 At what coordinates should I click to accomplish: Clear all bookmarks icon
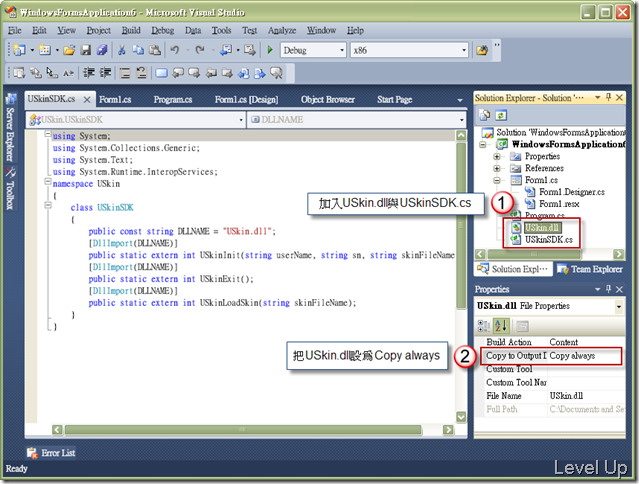tap(277, 73)
